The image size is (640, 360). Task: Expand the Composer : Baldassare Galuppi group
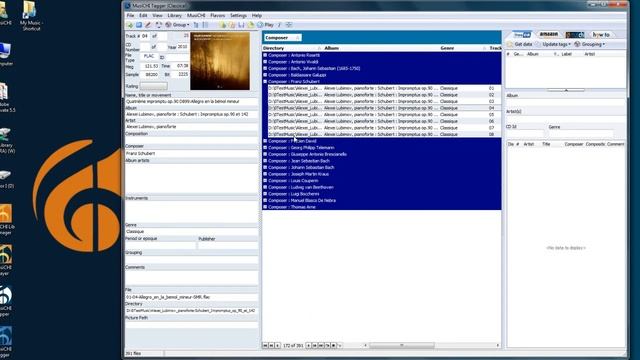tap(265, 75)
